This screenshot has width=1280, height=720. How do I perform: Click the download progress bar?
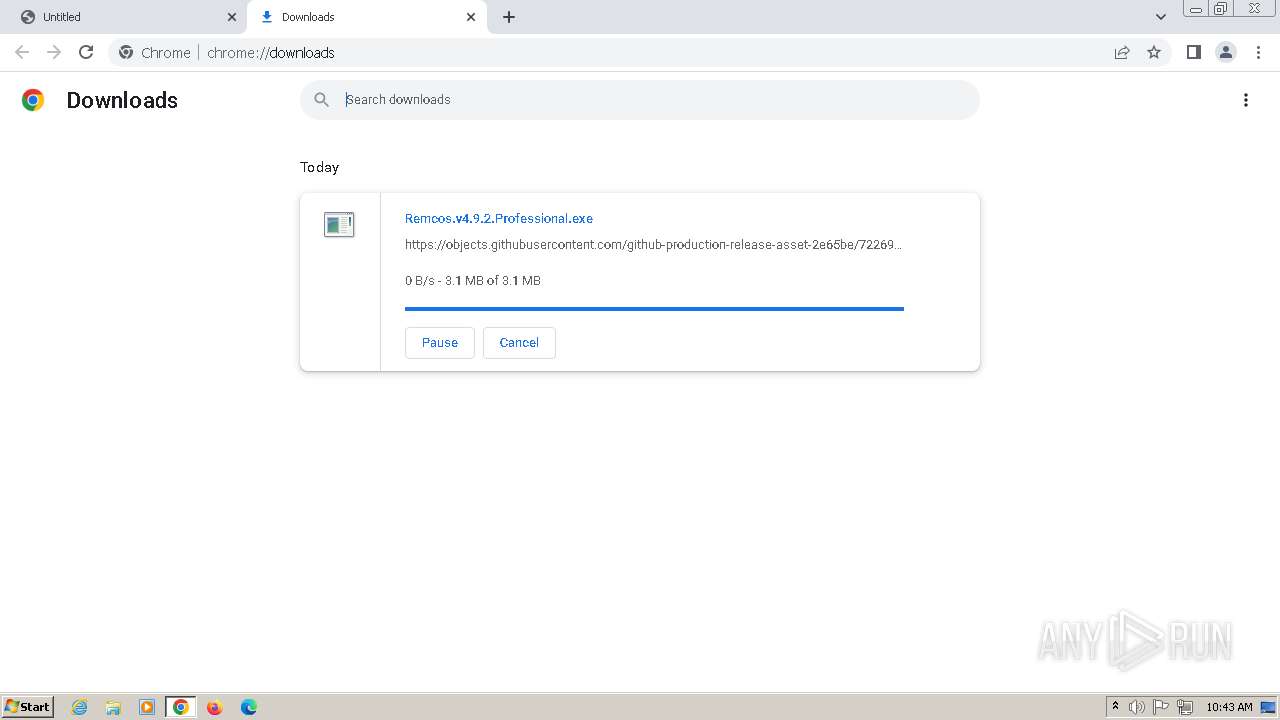coord(654,309)
